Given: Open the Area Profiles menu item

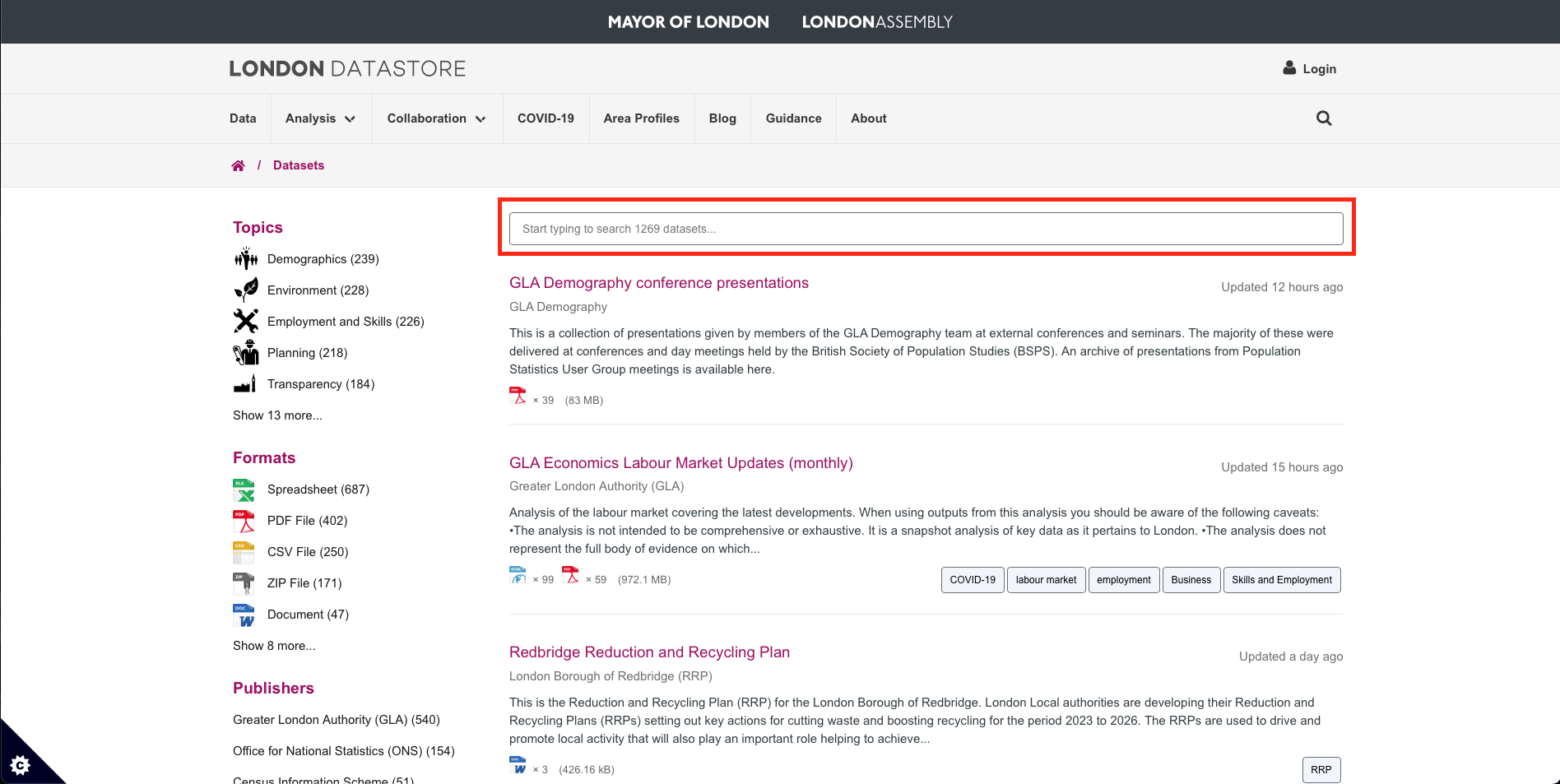Looking at the screenshot, I should [x=641, y=118].
